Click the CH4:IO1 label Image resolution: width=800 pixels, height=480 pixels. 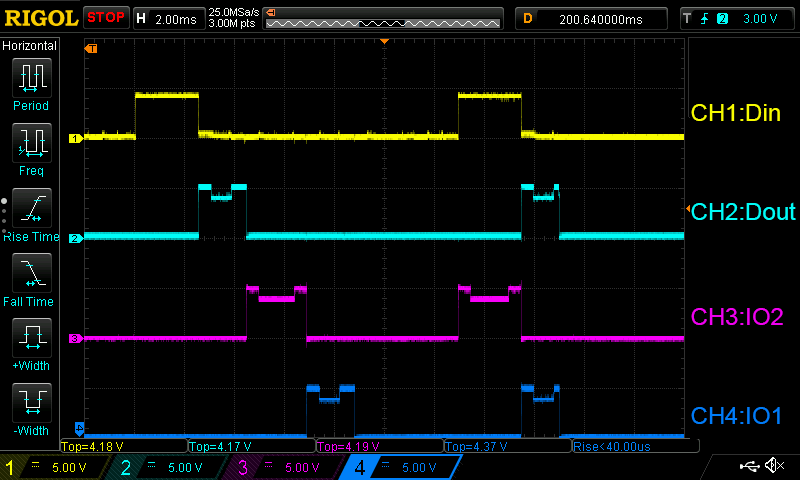[x=736, y=416]
